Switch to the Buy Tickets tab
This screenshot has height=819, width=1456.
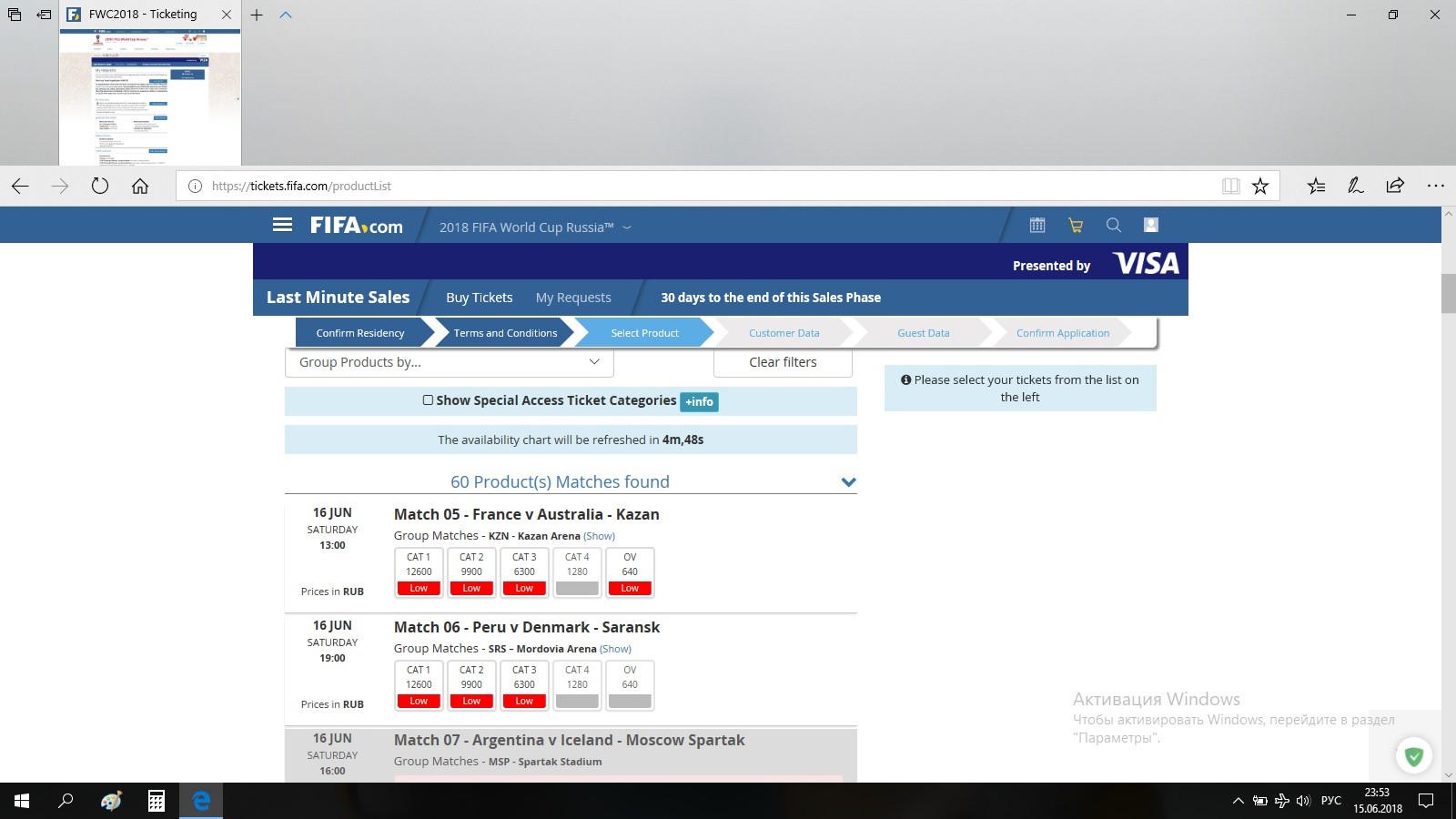coord(480,298)
